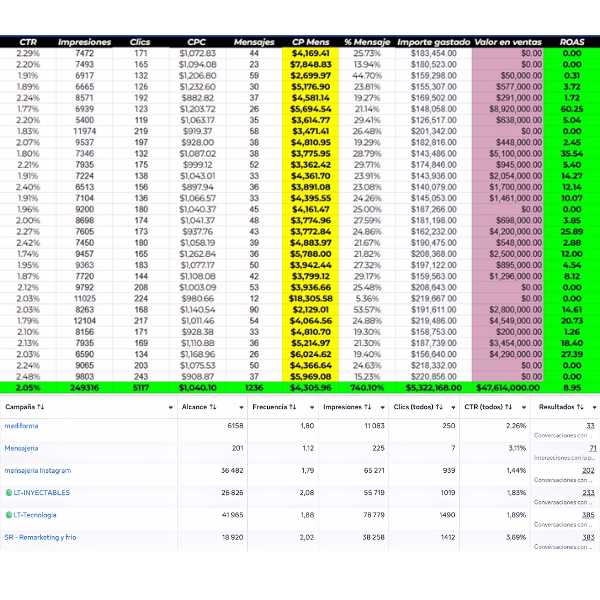The width and height of the screenshot is (600, 600).
Task: Open the mensajeria Instagram campaign
Action: [38, 470]
